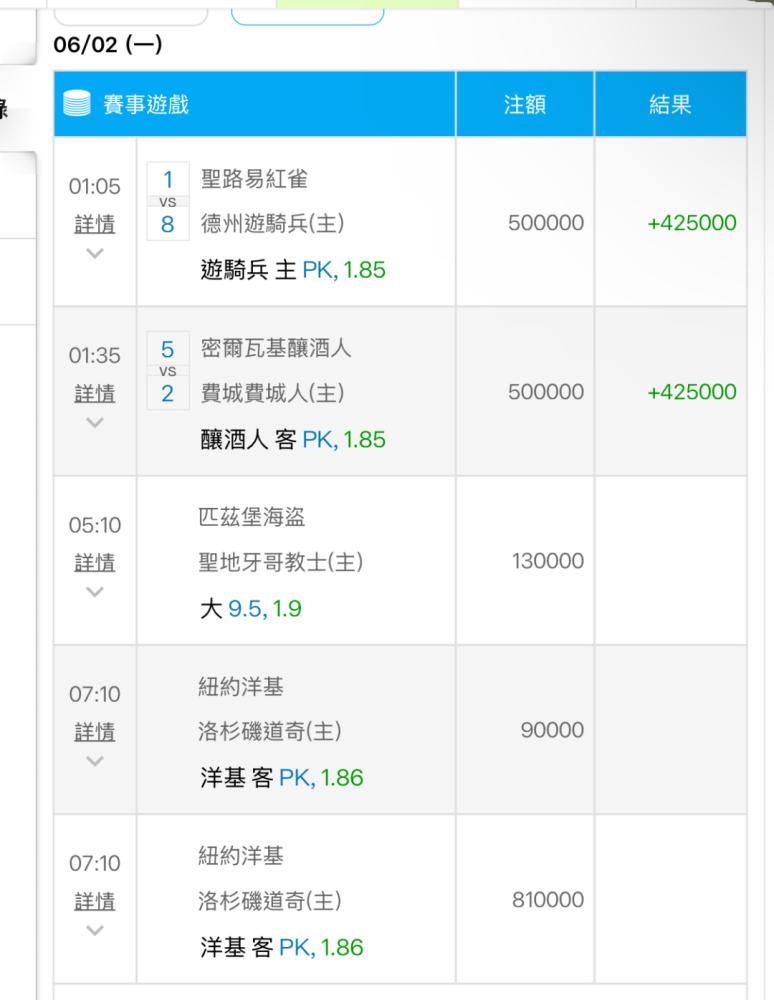774x1000 pixels.
Task: Click the +425000 result for 遊騎兵 bet
Action: tap(691, 223)
